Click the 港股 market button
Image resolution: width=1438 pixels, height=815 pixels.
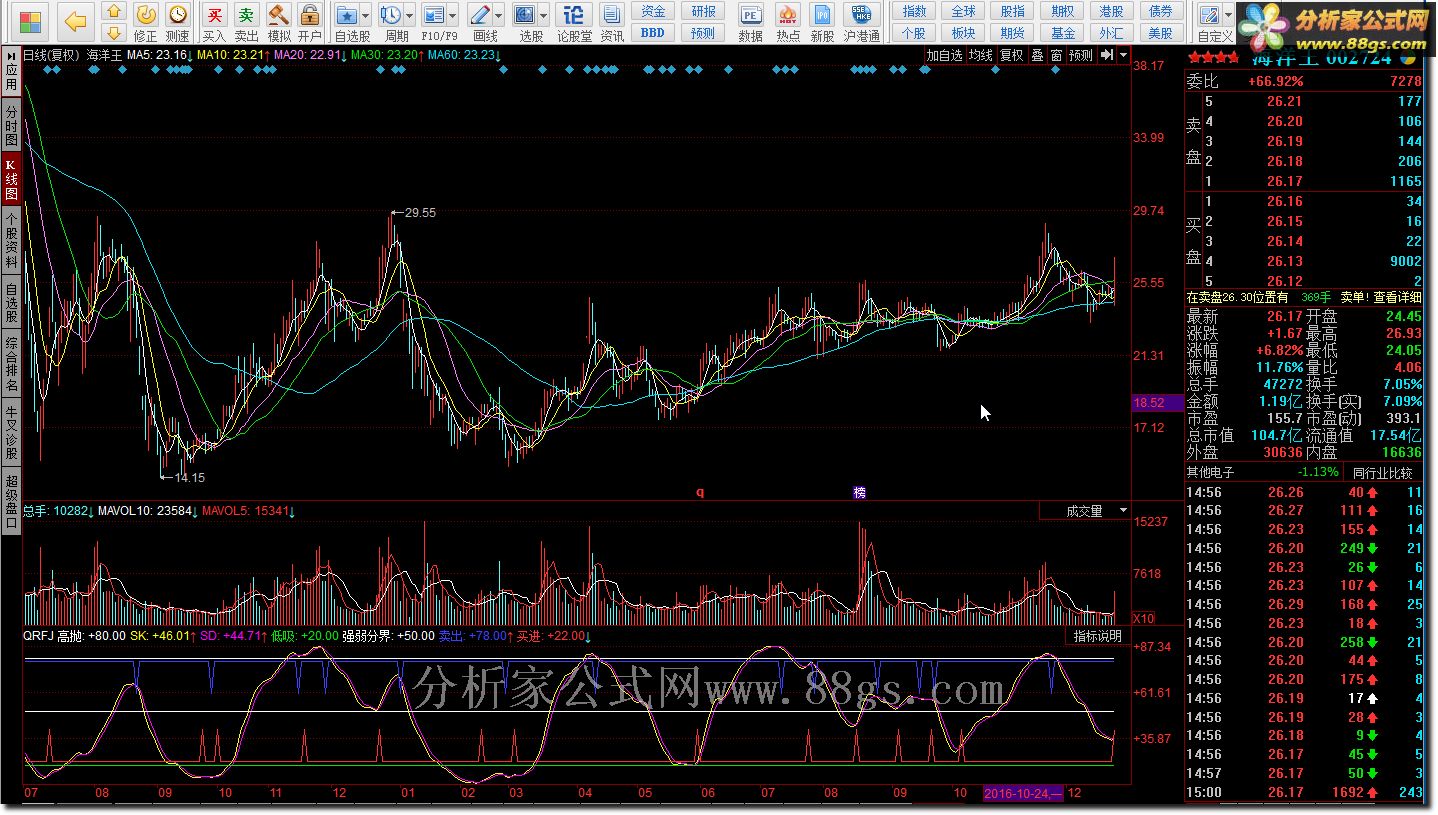[1112, 11]
